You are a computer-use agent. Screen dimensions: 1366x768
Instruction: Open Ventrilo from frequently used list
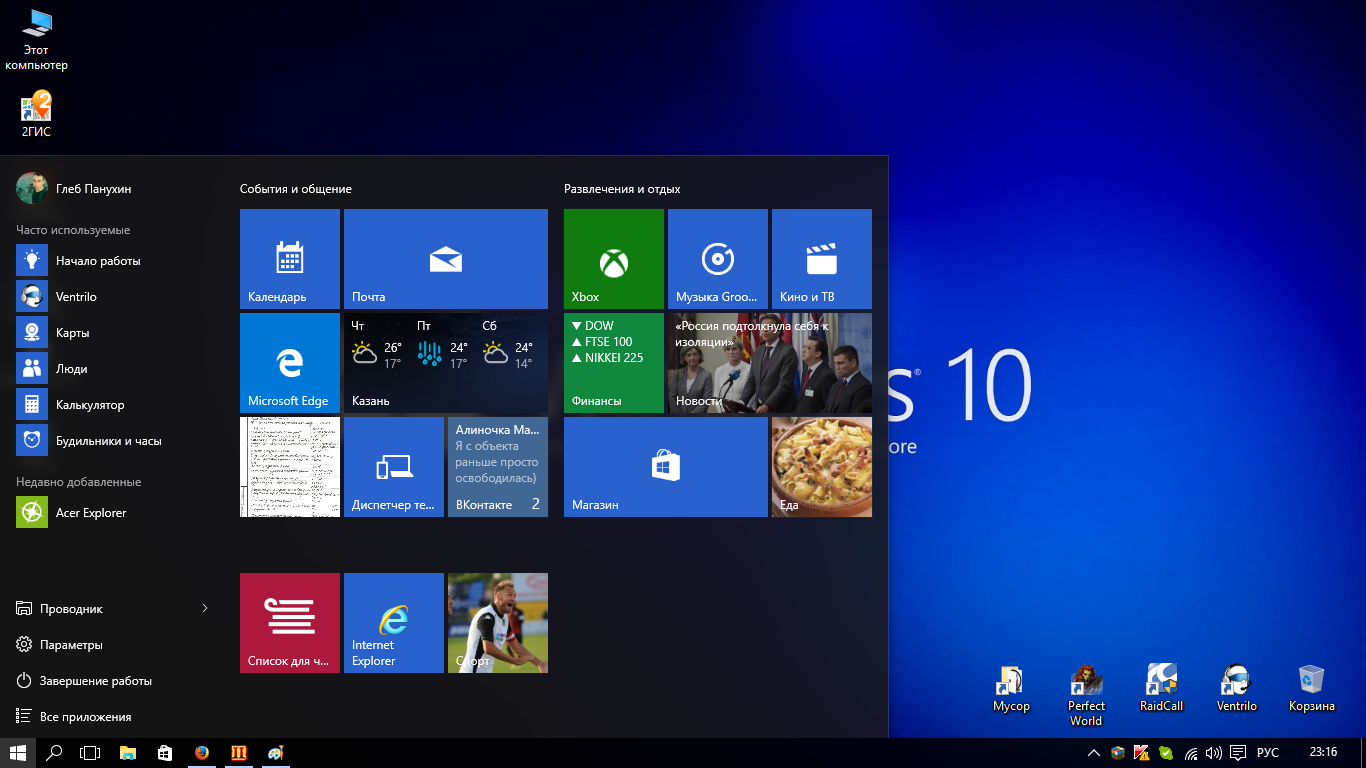point(76,297)
